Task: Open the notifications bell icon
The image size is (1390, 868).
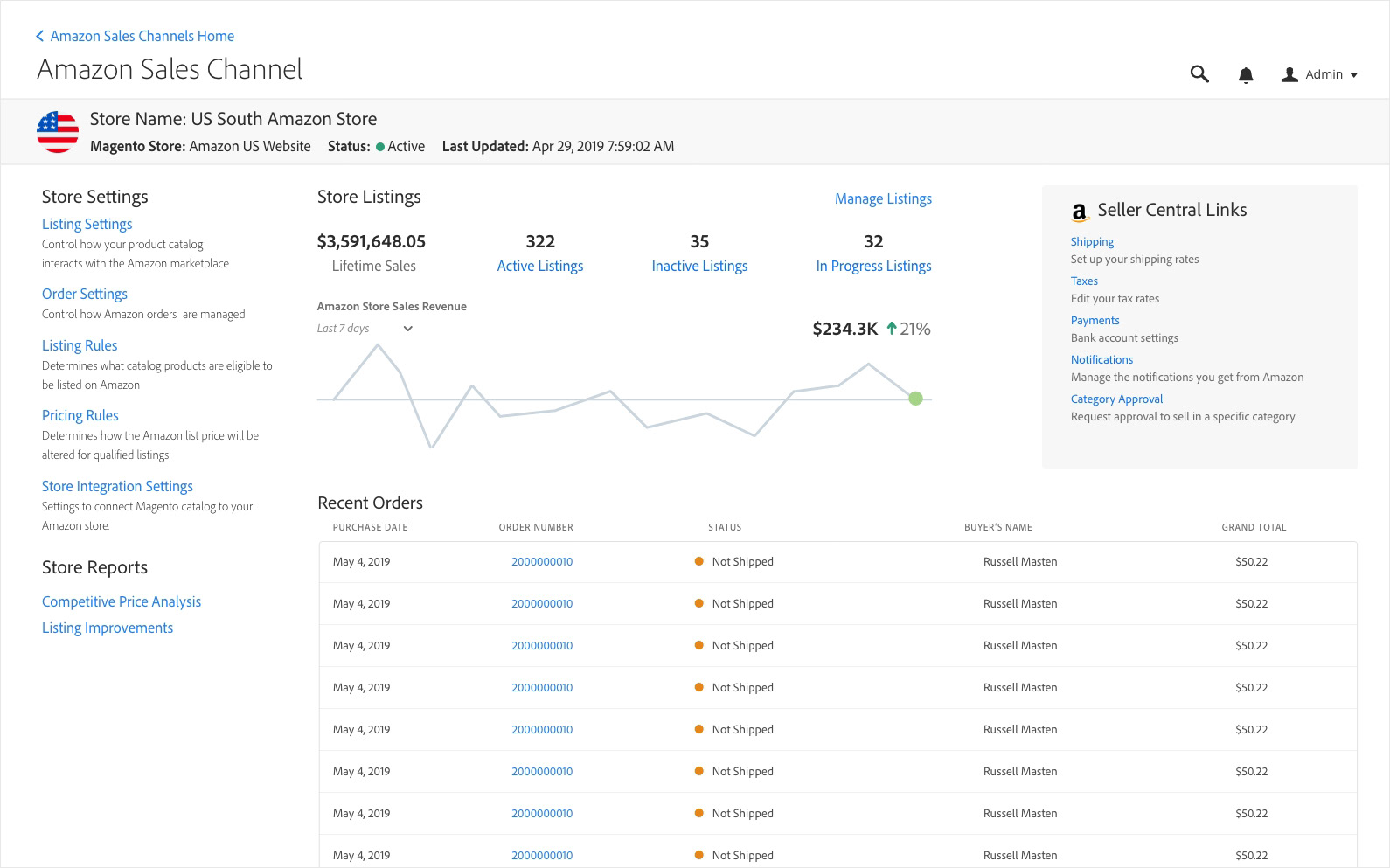Action: tap(1246, 75)
